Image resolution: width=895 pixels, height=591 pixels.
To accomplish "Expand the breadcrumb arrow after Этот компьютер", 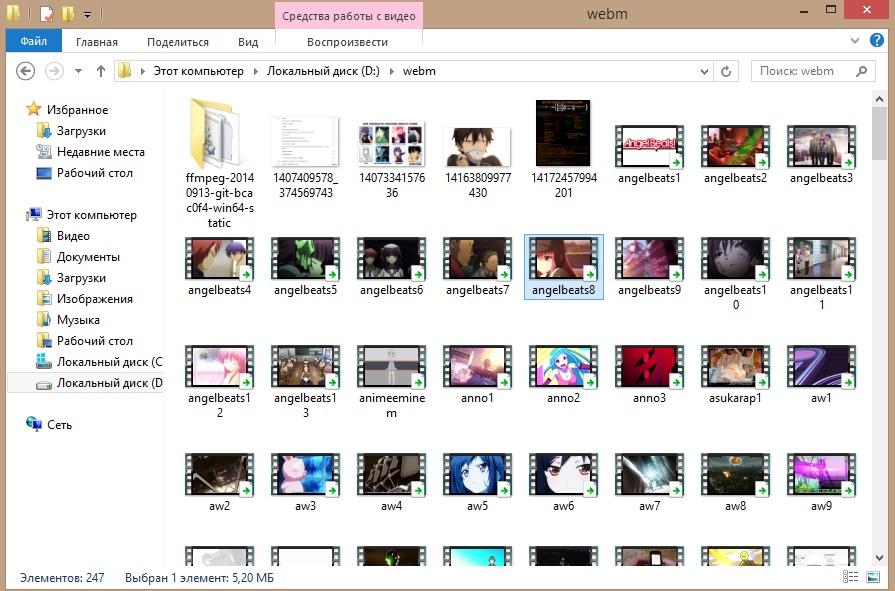I will click(255, 71).
